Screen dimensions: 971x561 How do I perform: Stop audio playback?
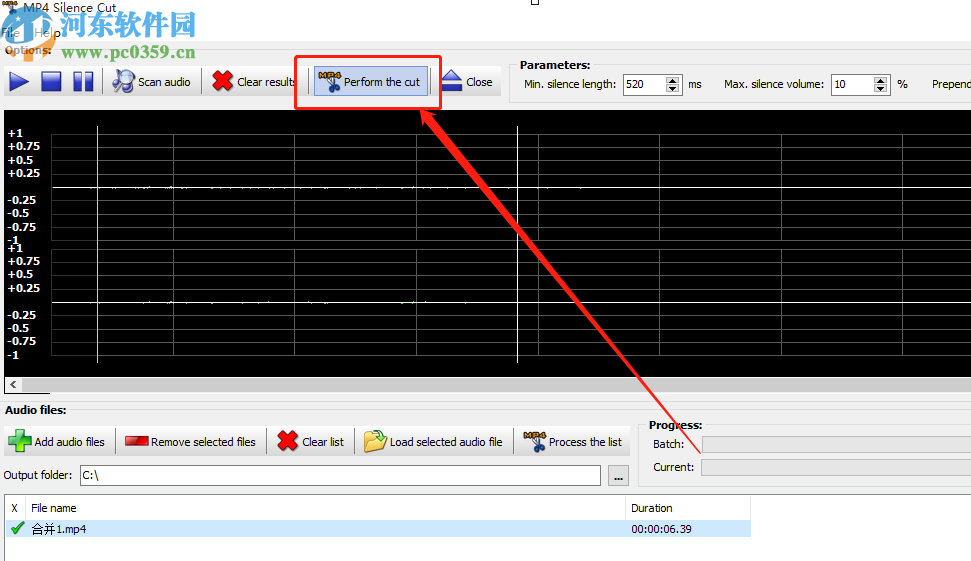click(51, 82)
